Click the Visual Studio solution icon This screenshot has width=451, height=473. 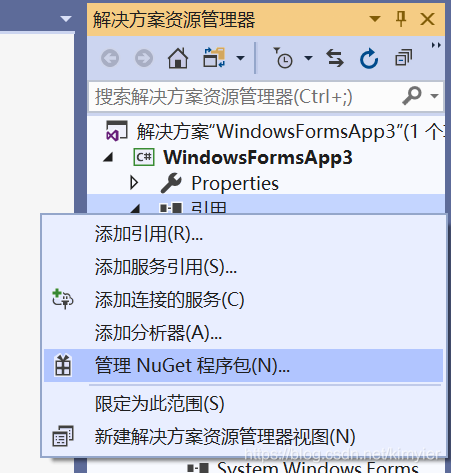click(x=116, y=130)
